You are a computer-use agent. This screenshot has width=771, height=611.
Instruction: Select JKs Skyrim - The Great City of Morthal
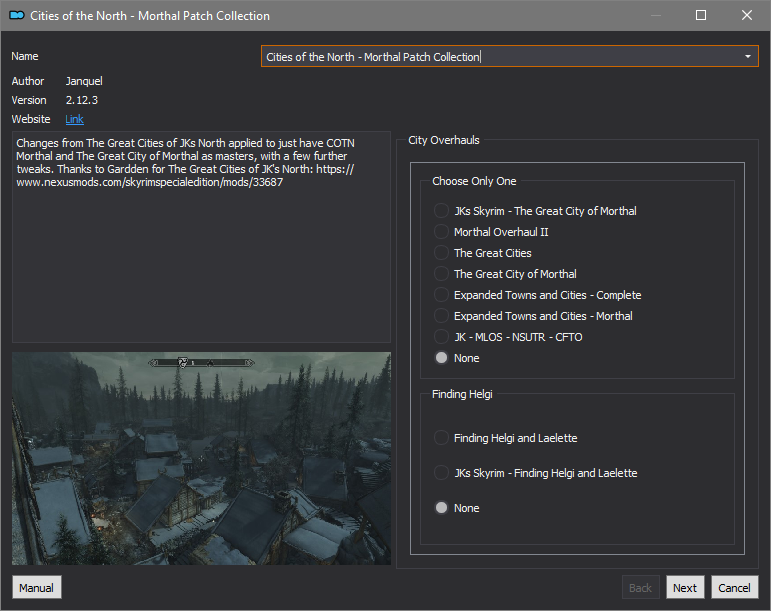point(535,211)
